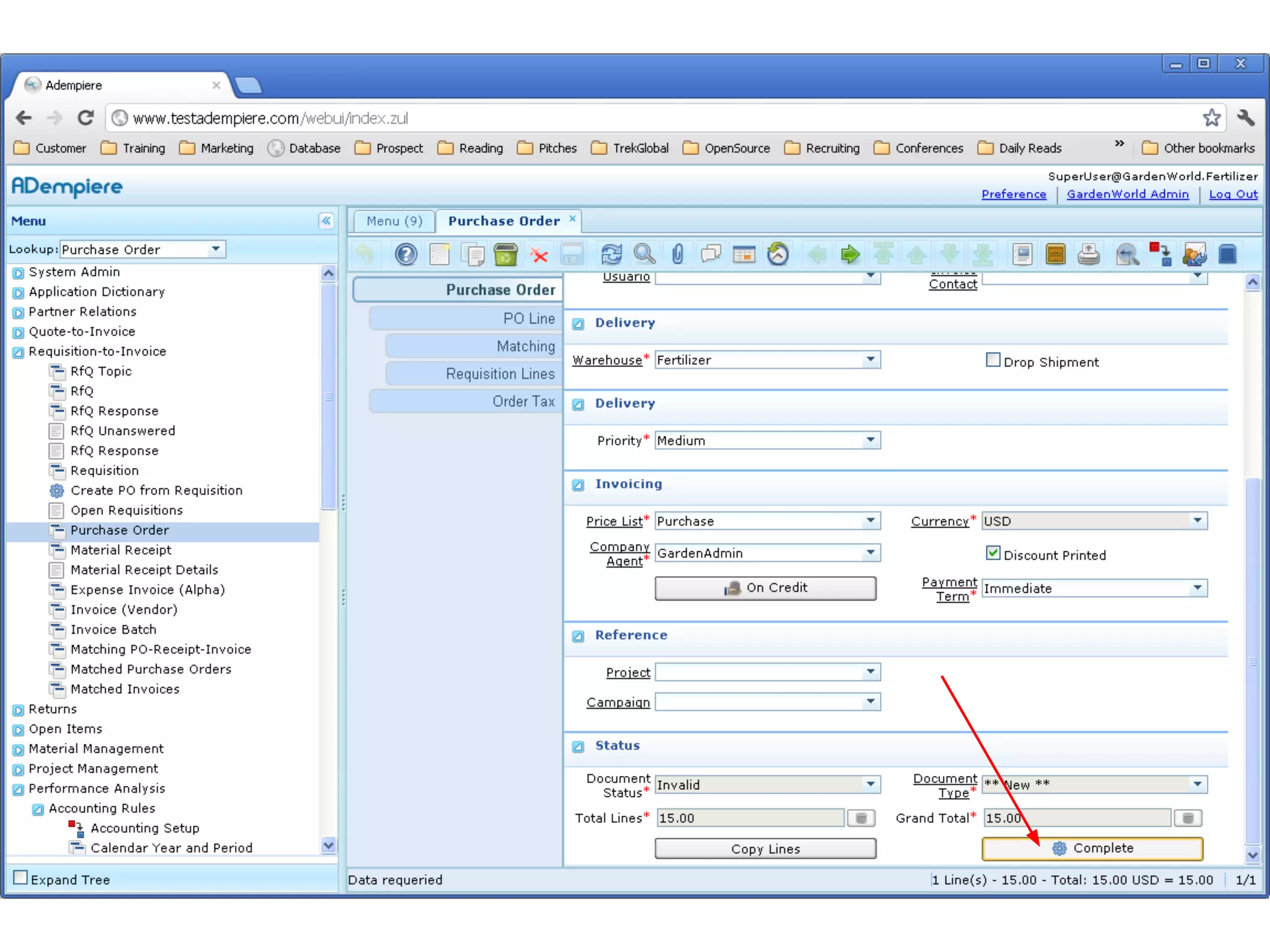This screenshot has width=1270, height=952.
Task: Bookmark page with star icon
Action: [x=1211, y=117]
